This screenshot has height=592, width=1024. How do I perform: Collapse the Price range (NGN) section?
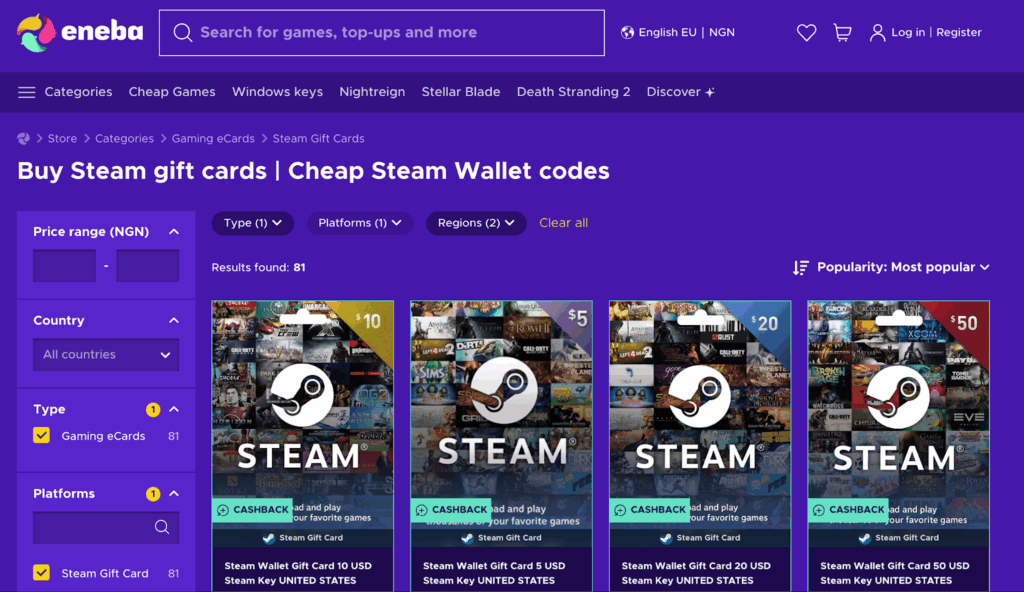click(x=174, y=232)
